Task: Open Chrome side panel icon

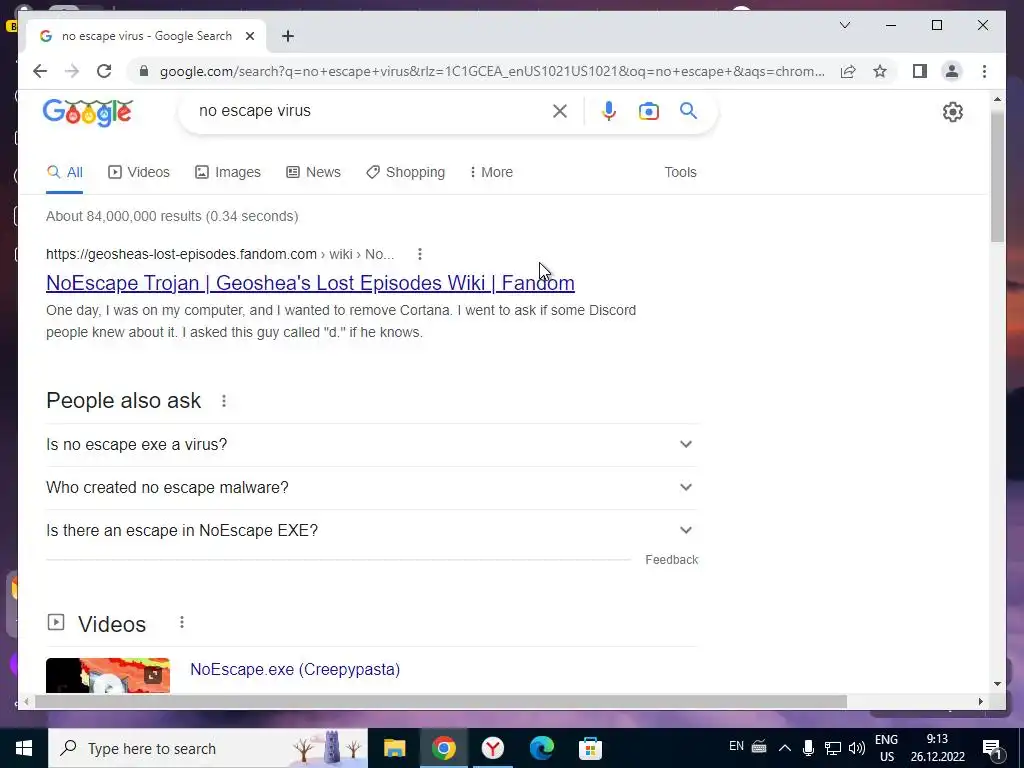Action: click(x=920, y=71)
